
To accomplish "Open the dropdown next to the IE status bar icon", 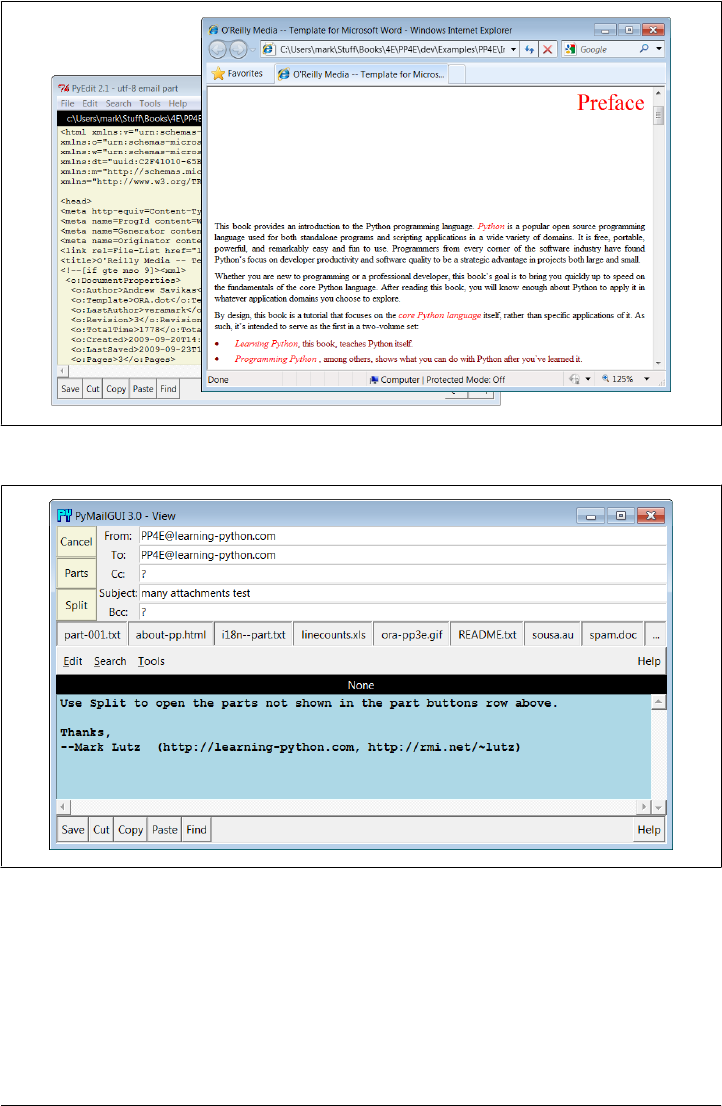I will point(588,379).
